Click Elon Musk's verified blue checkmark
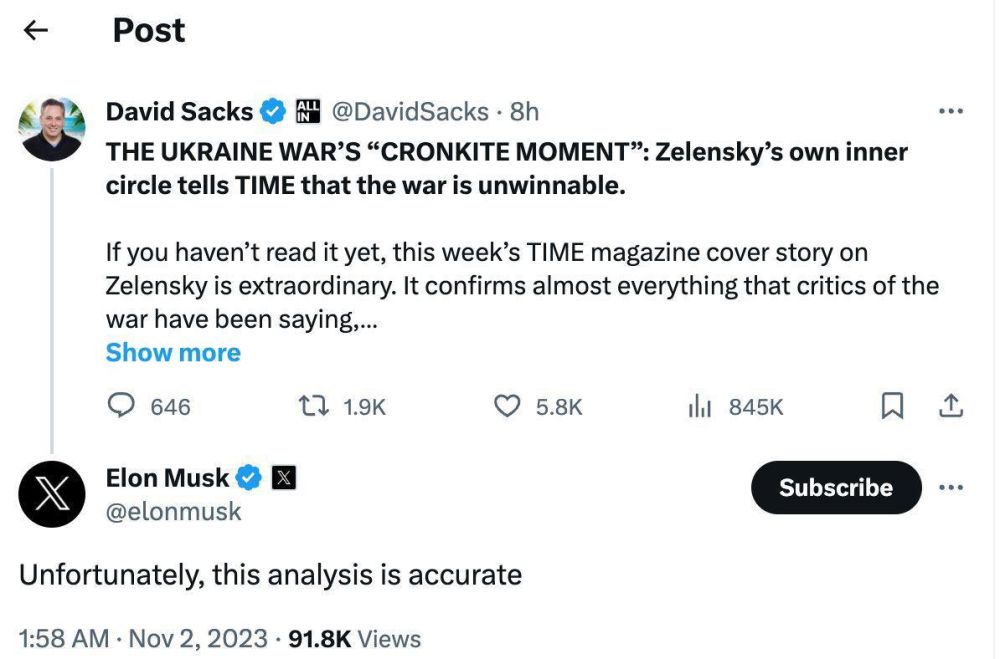The image size is (1000, 659). [247, 478]
